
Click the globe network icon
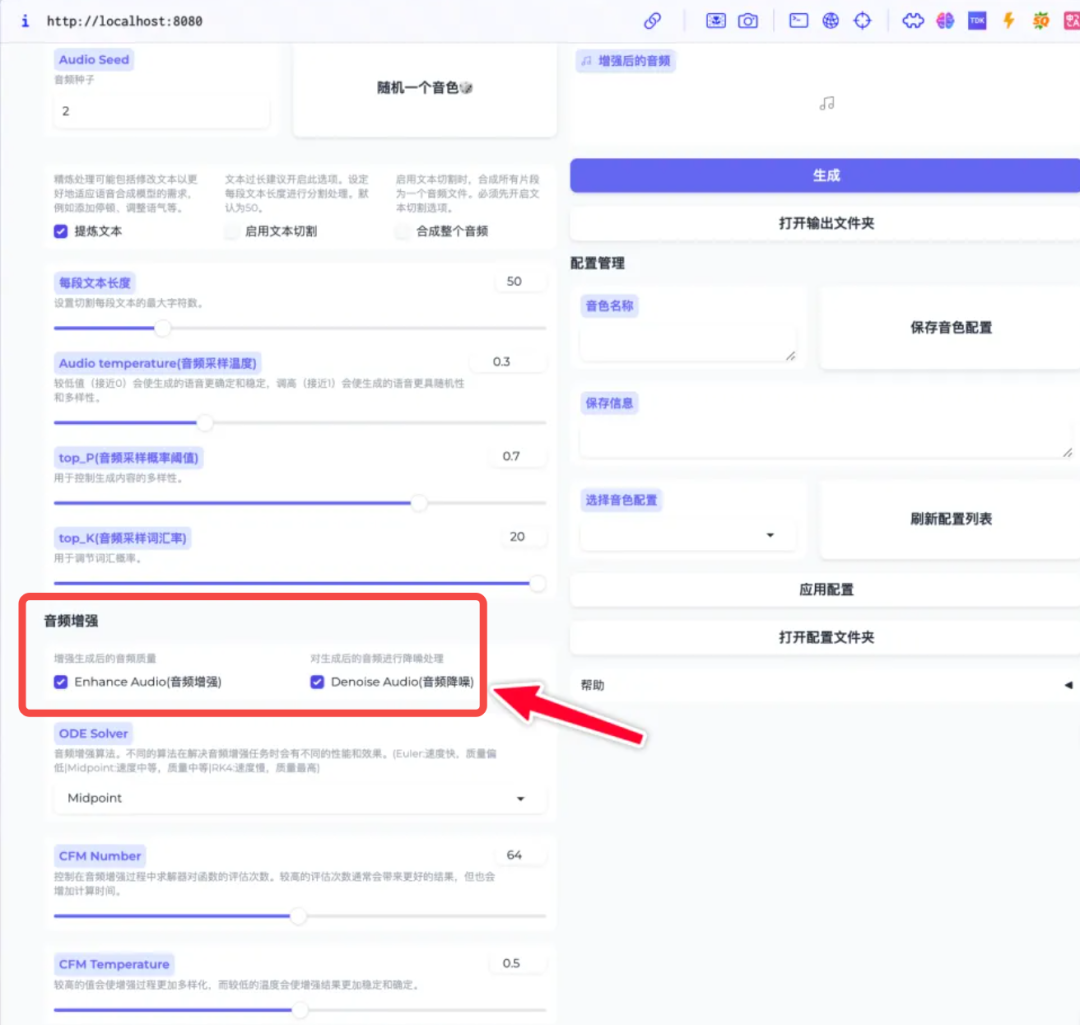point(831,21)
